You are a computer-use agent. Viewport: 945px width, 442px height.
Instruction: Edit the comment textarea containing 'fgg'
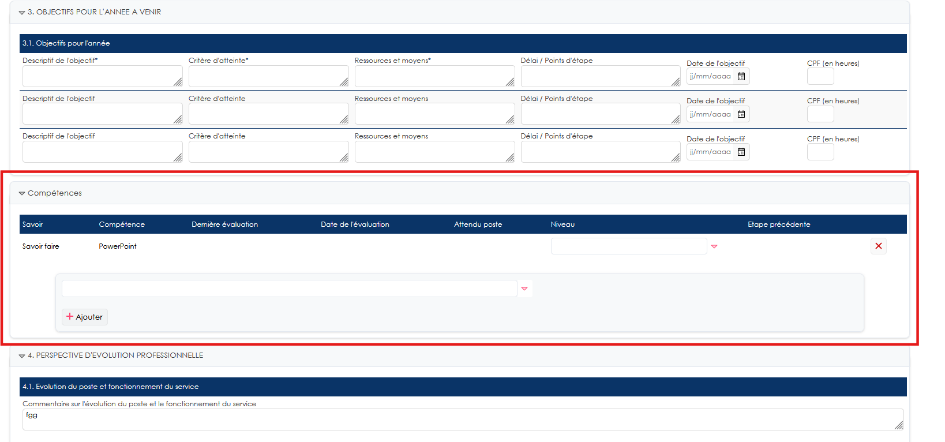tap(463, 420)
